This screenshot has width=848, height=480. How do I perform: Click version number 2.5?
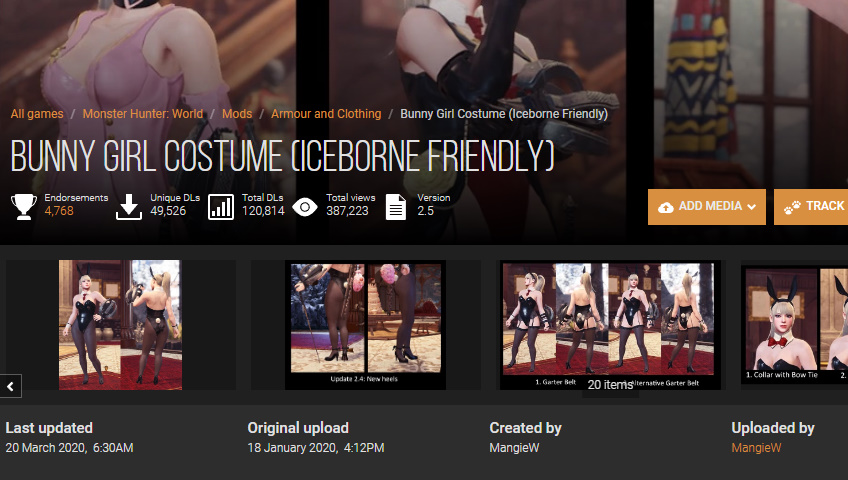click(426, 211)
